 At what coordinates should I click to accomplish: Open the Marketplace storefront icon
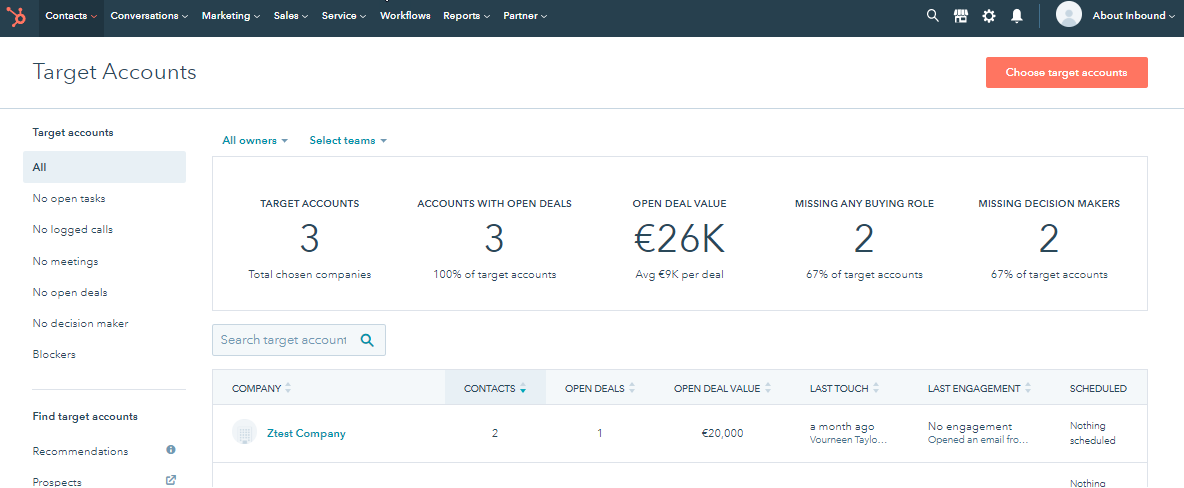point(960,16)
